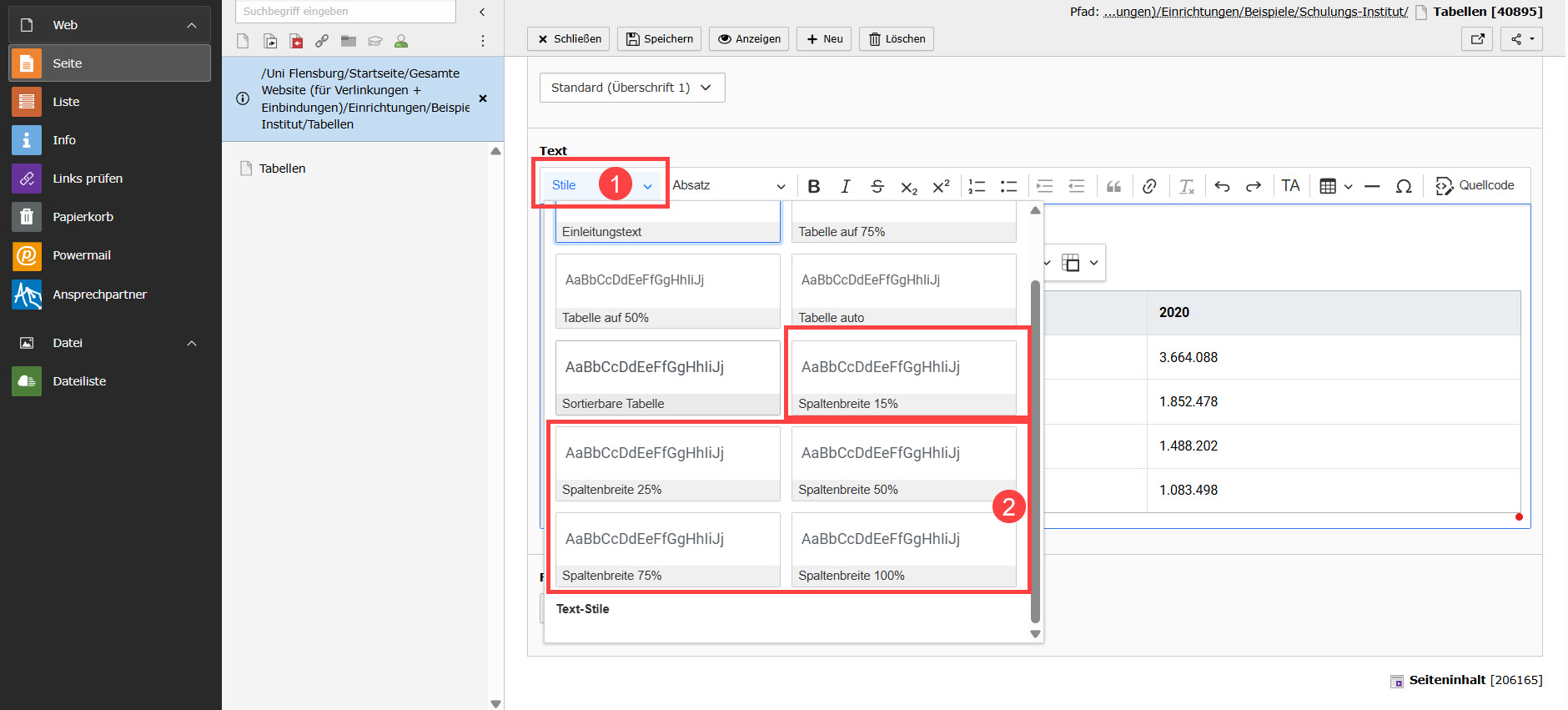This screenshot has height=710, width=1568.
Task: Toggle Quellcode source view
Action: (x=1475, y=185)
